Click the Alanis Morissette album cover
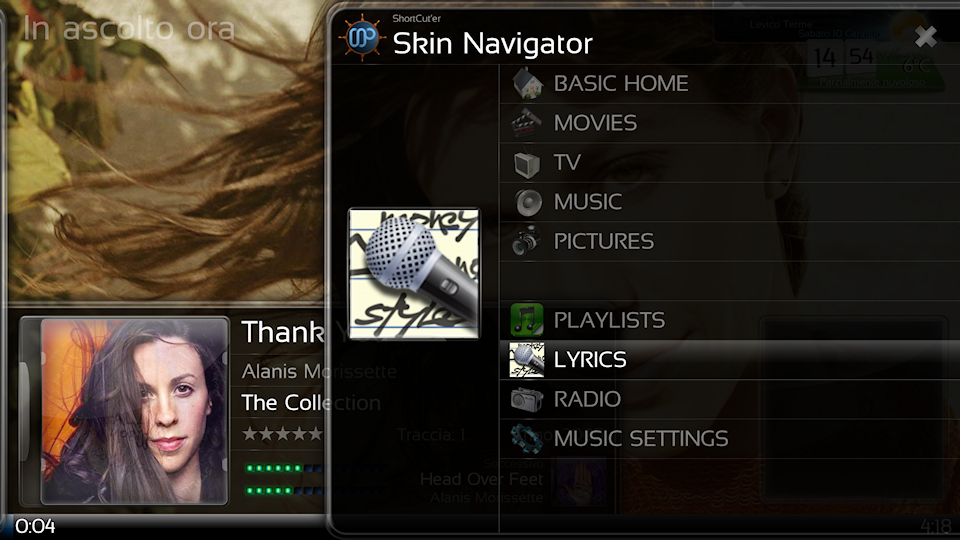This screenshot has width=960, height=540. point(134,411)
